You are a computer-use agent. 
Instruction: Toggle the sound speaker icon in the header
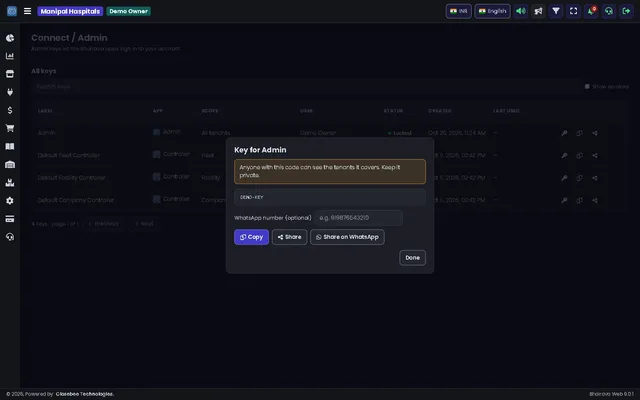[521, 11]
